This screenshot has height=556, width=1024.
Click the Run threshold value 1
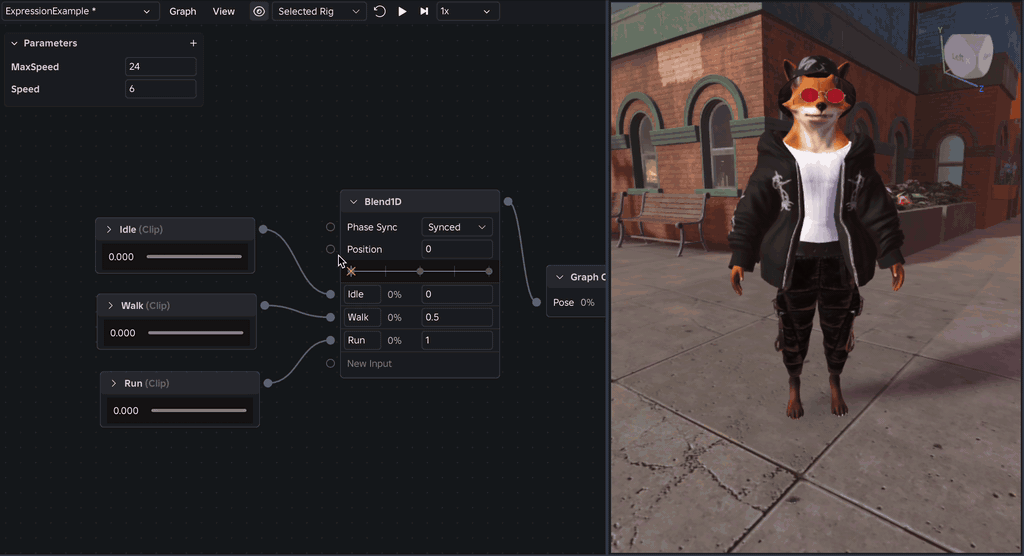(x=456, y=340)
